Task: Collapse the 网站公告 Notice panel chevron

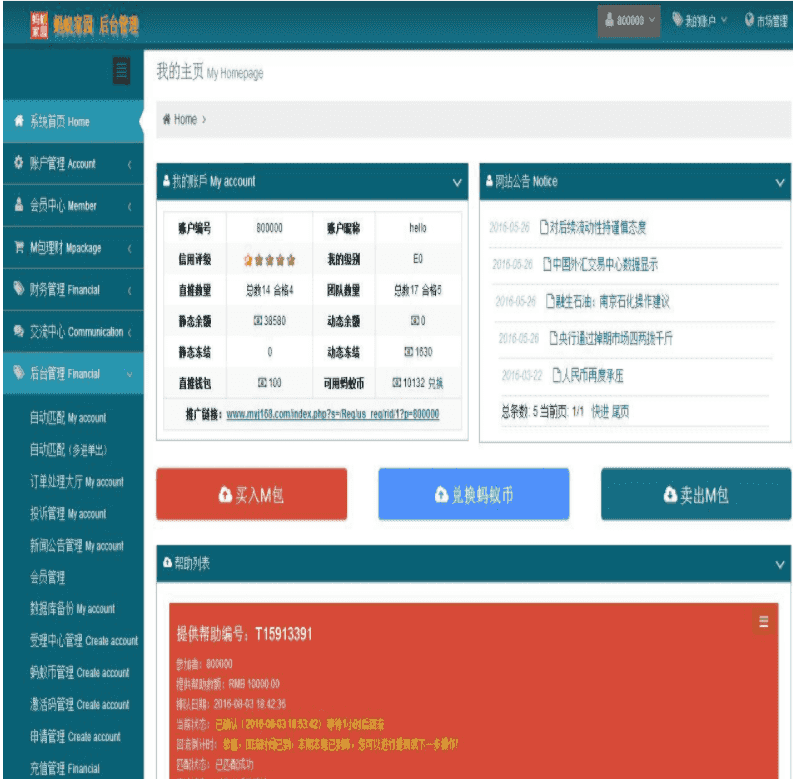Action: click(x=780, y=182)
